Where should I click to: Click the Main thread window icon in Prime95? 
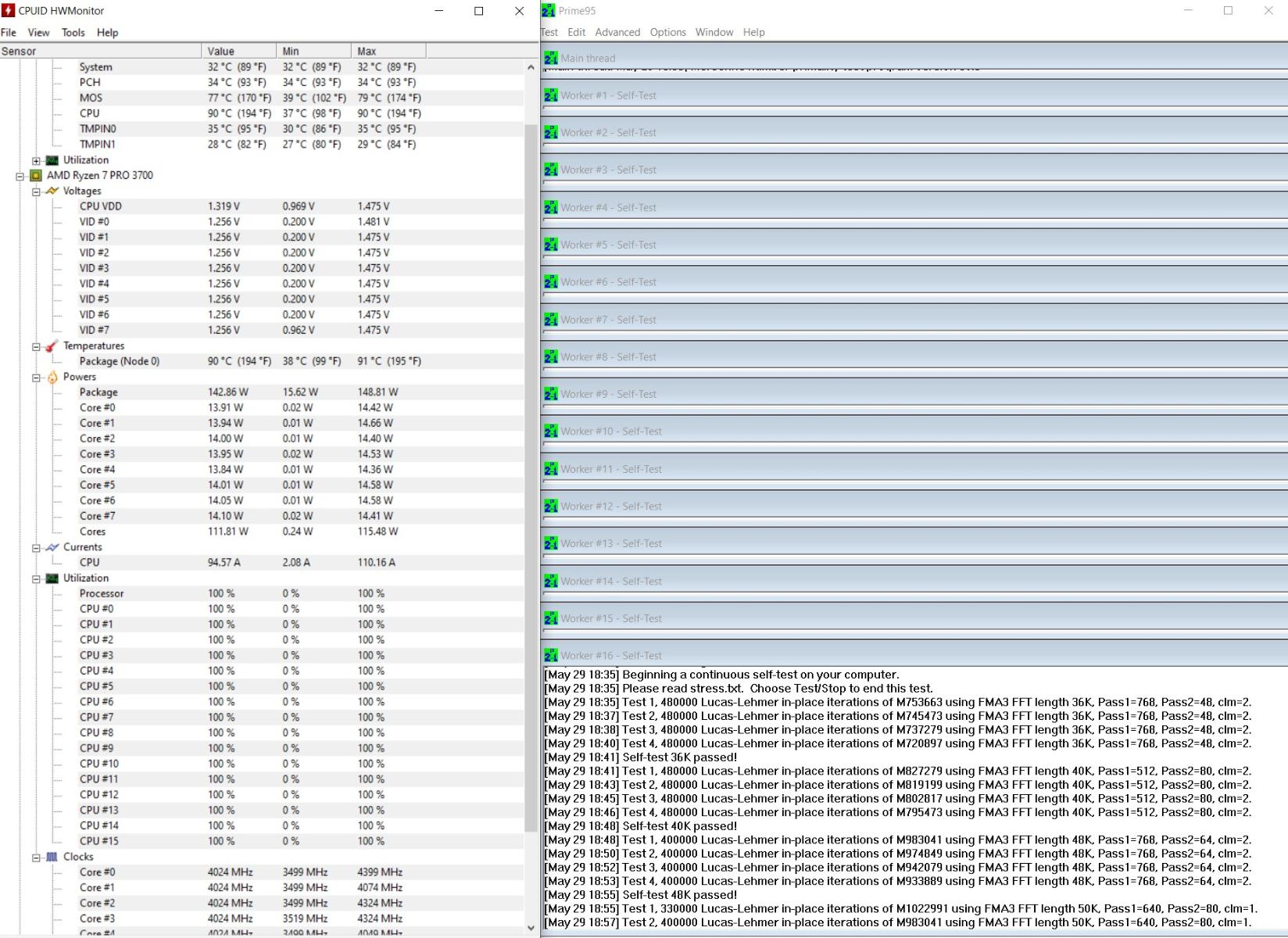[551, 58]
